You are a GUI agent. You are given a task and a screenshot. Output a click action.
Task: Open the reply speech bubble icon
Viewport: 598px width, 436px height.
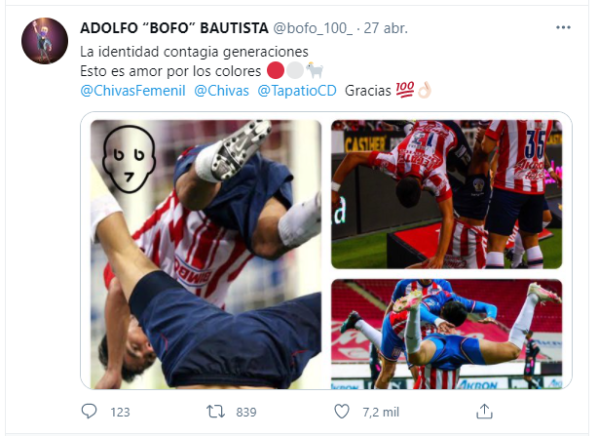89,411
